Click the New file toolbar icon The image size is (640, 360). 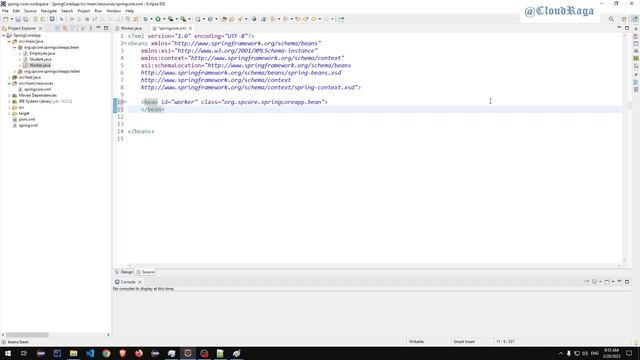tap(5, 19)
